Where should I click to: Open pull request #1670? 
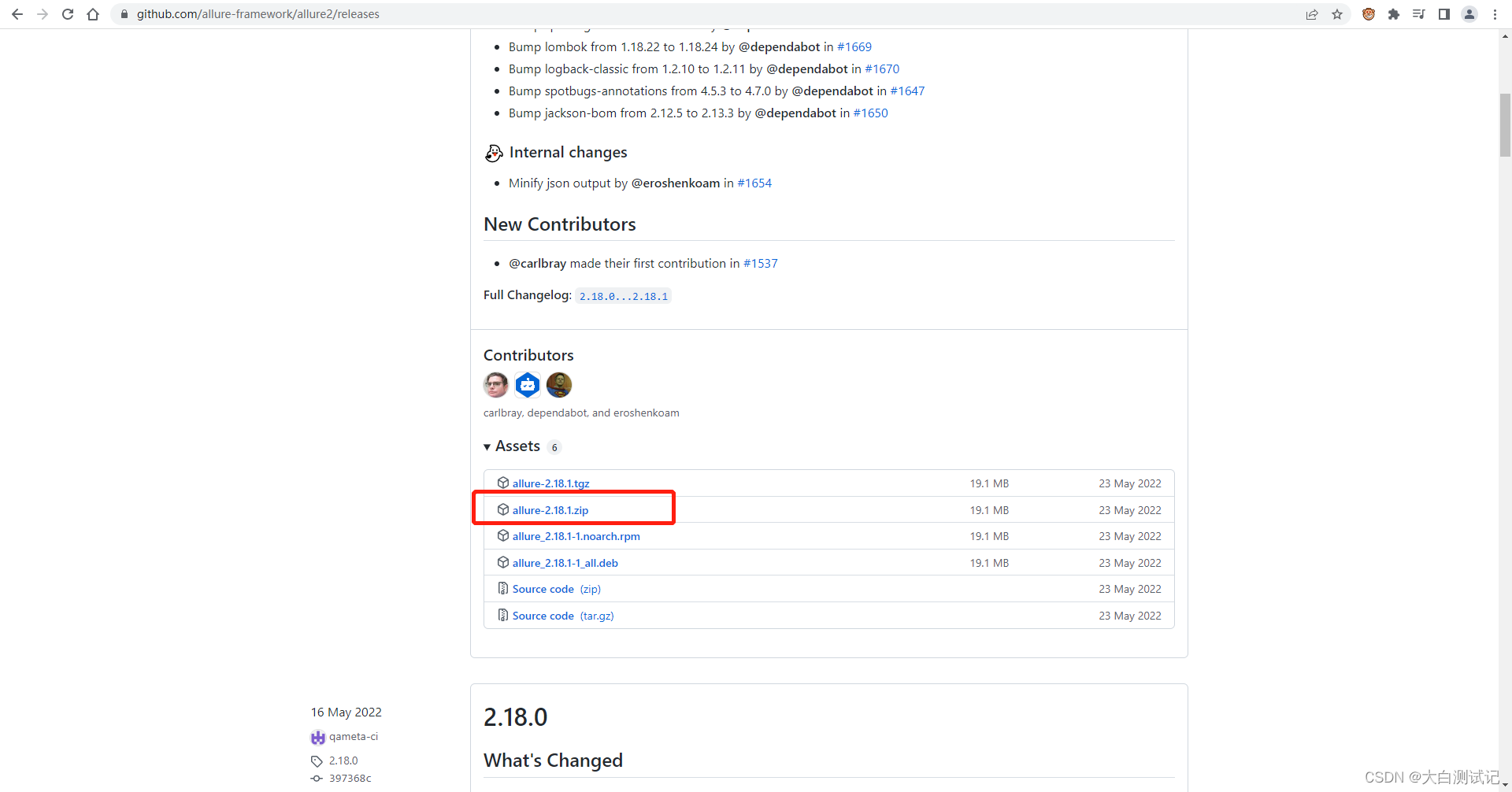882,69
